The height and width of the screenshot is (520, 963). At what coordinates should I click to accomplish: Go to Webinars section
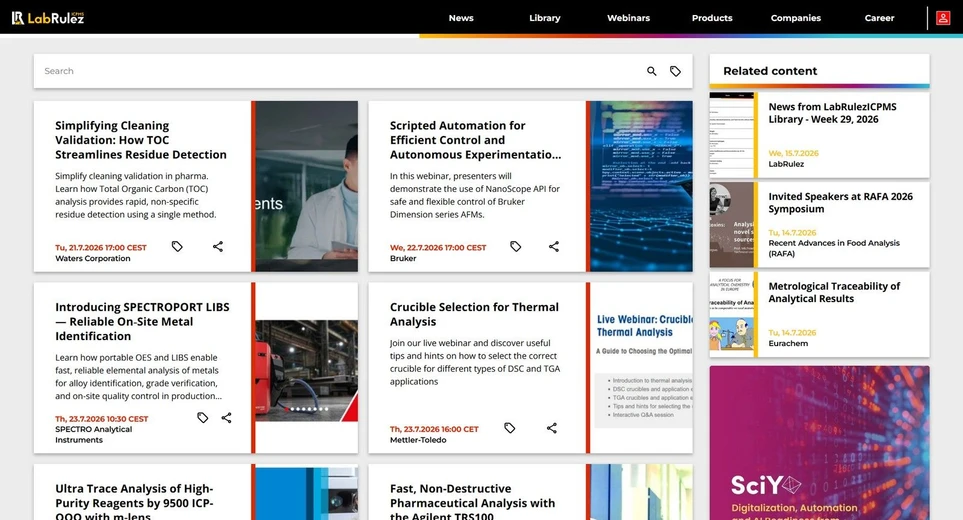coord(628,18)
